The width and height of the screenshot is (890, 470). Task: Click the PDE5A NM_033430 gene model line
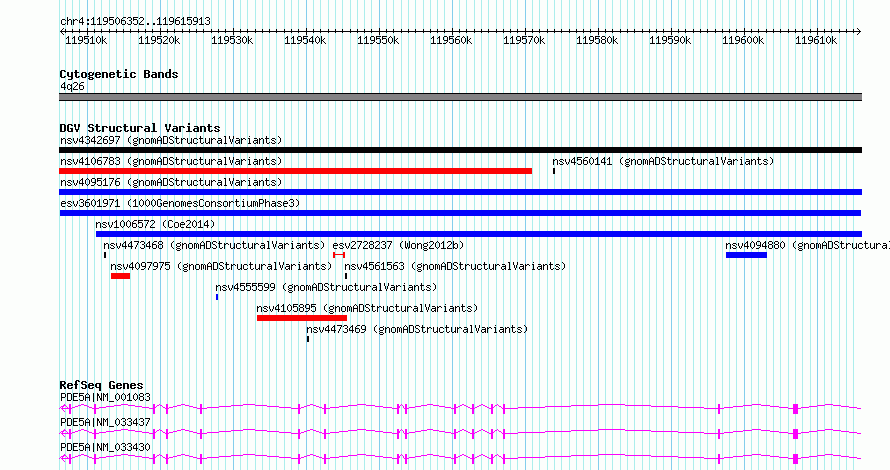coord(460,458)
